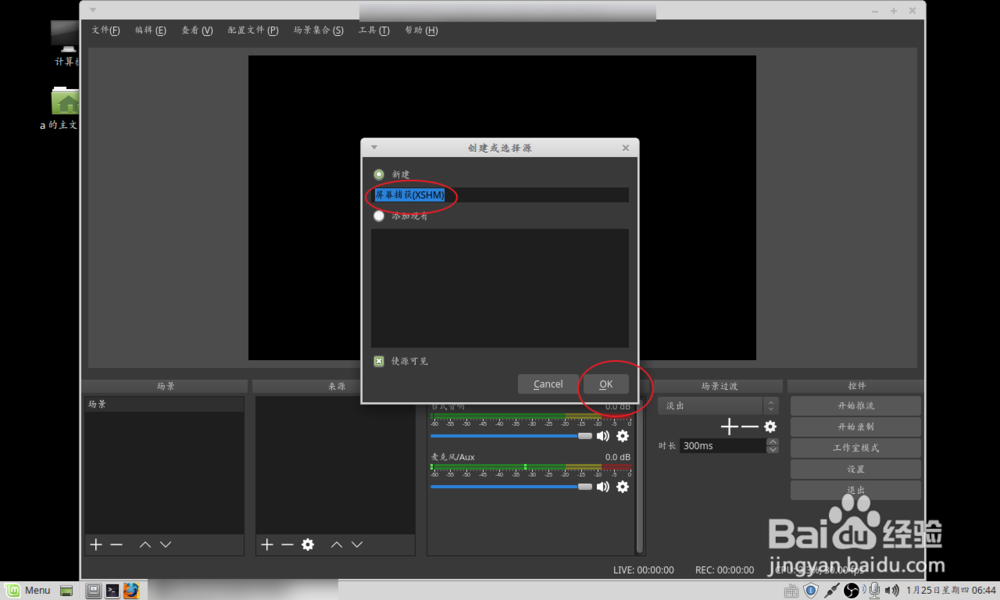
Task: Click 开始录制 to start recording
Action: coord(855,425)
